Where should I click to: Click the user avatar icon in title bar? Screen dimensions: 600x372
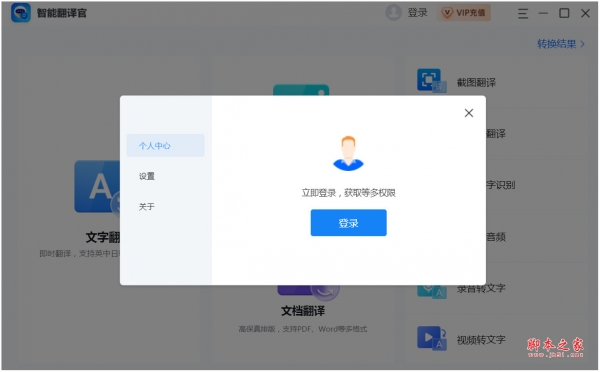[393, 13]
